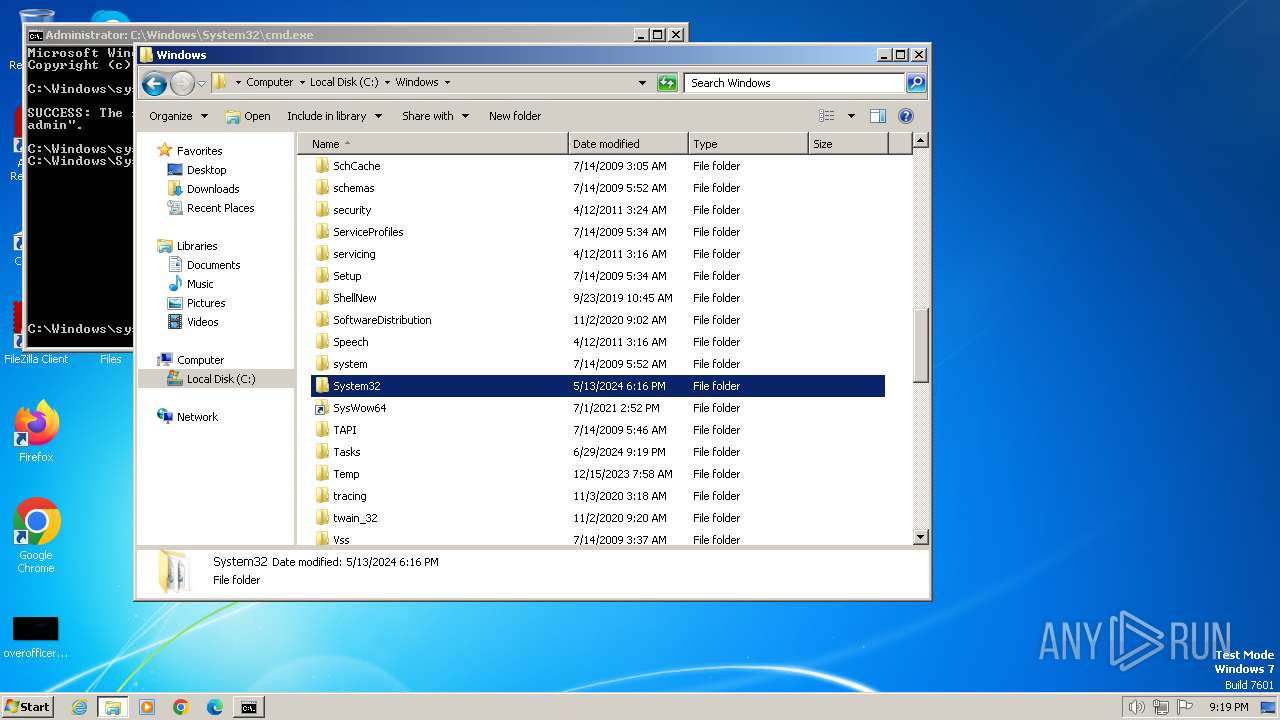Select Computer in navigation pane
Screen dimensions: 1280x720
tap(200, 360)
